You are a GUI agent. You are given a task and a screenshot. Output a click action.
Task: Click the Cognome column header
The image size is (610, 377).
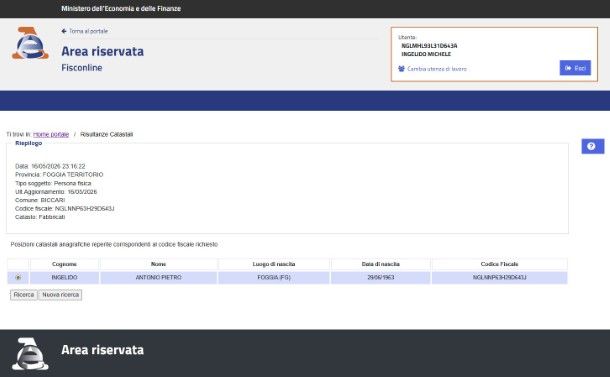[x=64, y=264]
